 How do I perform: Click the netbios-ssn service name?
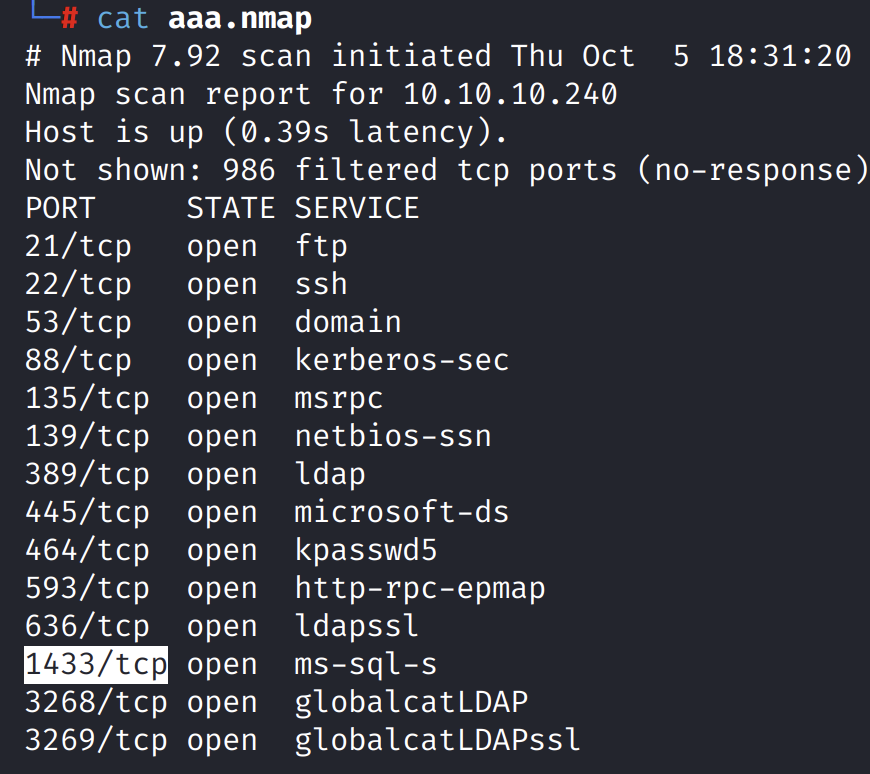pos(392,437)
